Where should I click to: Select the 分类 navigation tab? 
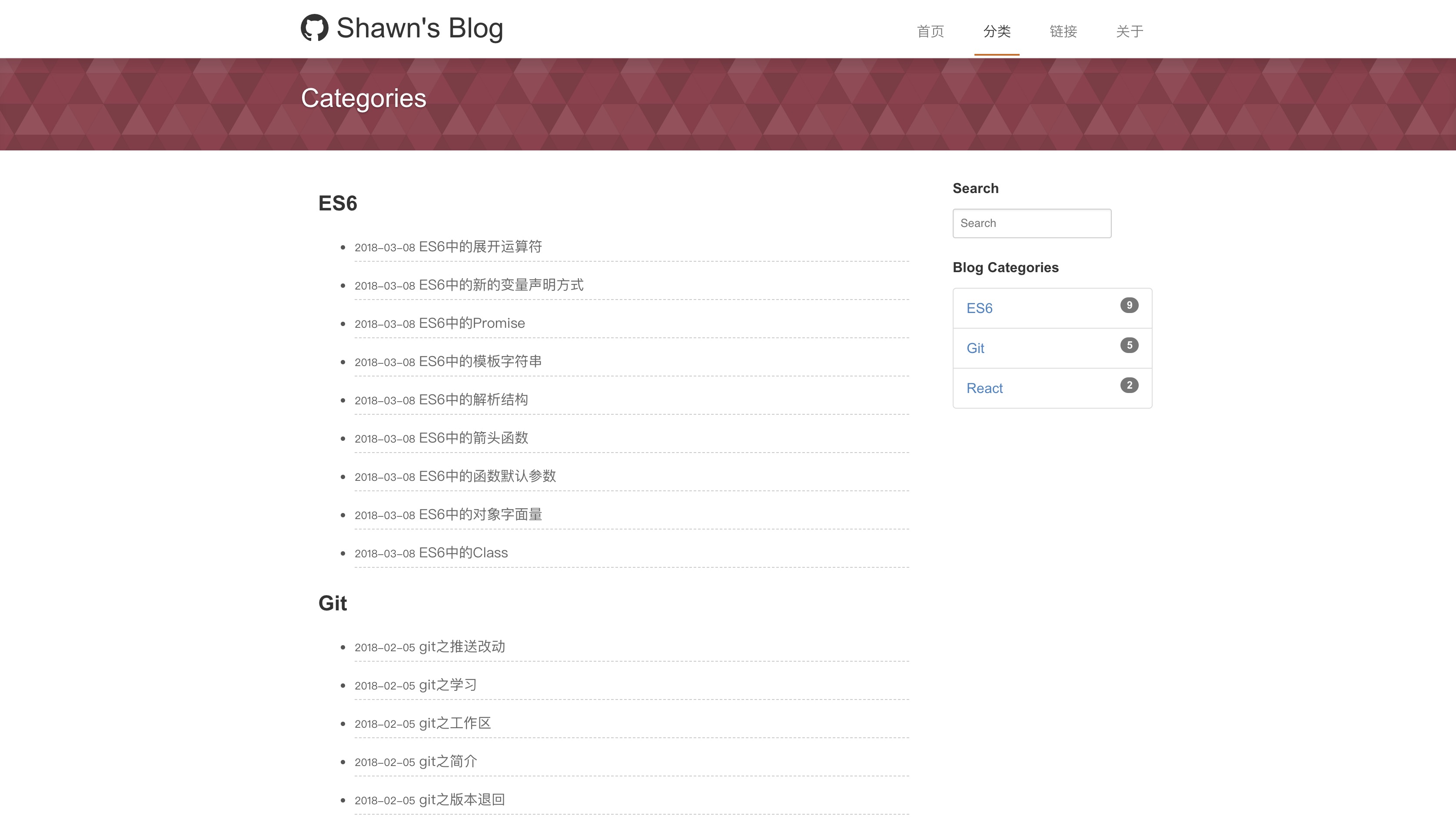[997, 31]
